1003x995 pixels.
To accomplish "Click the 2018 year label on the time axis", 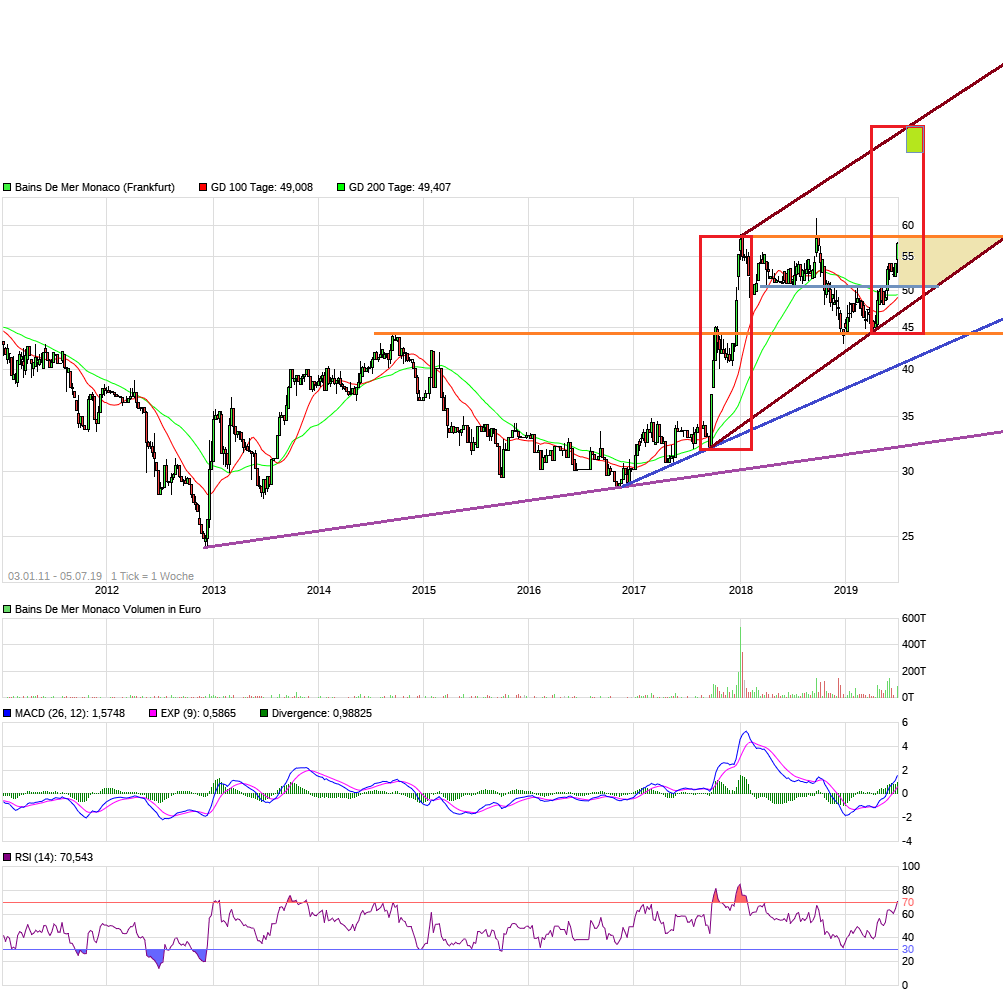I will pos(741,591).
